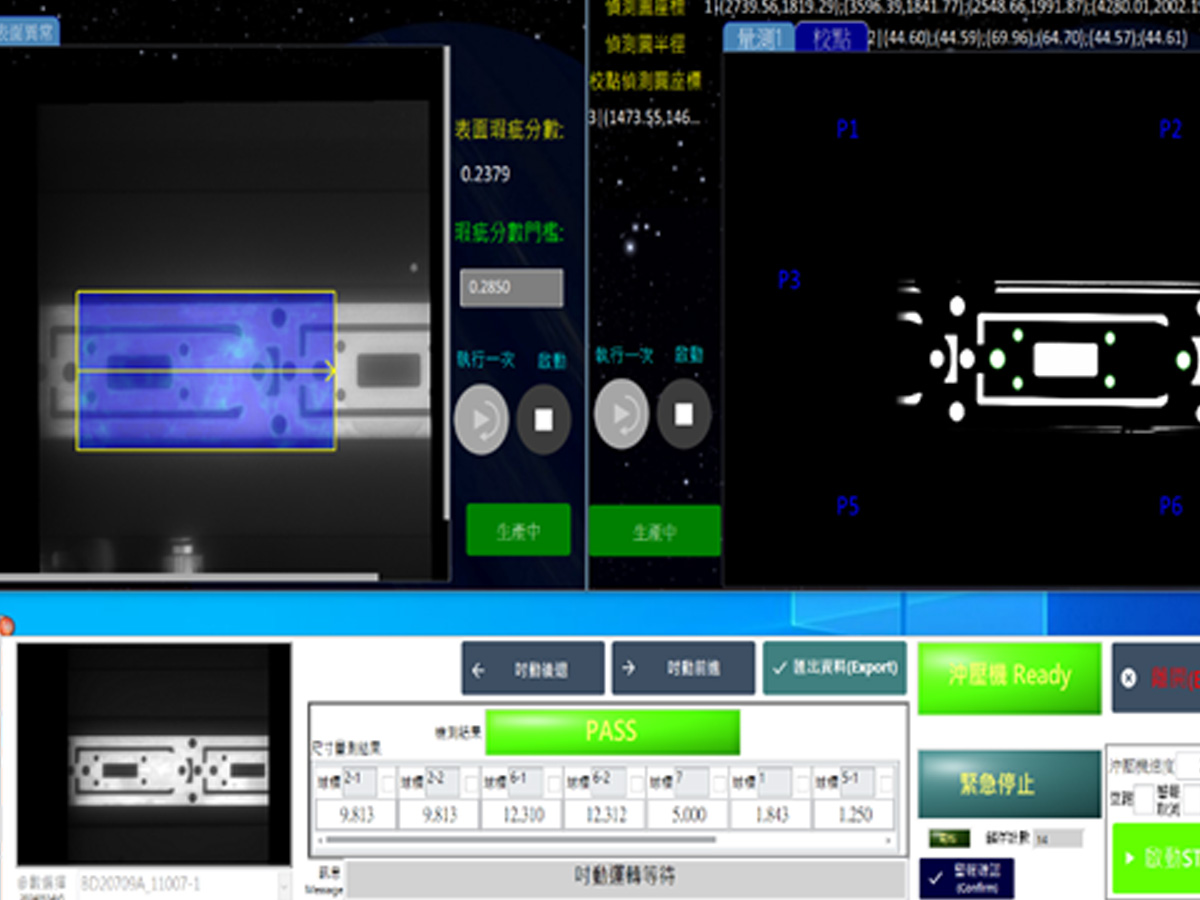Switch to the 量測1 tab

759,38
